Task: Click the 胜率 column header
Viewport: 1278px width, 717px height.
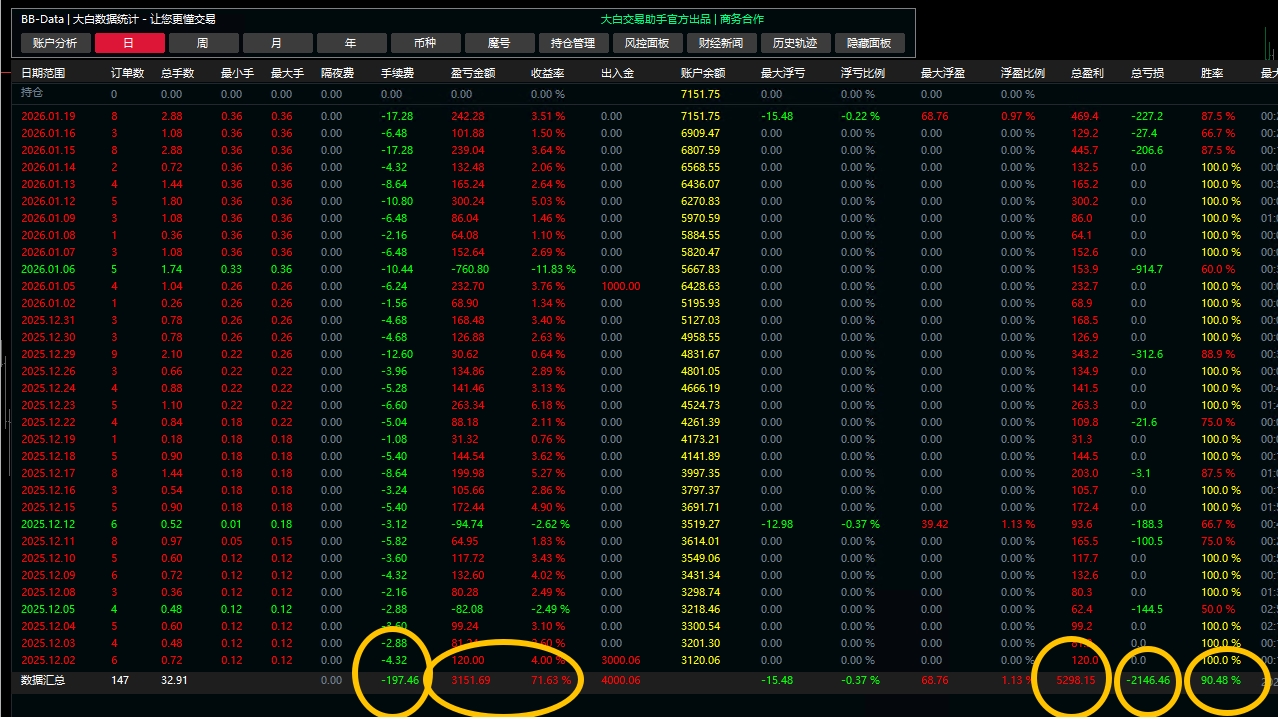Action: click(1212, 73)
